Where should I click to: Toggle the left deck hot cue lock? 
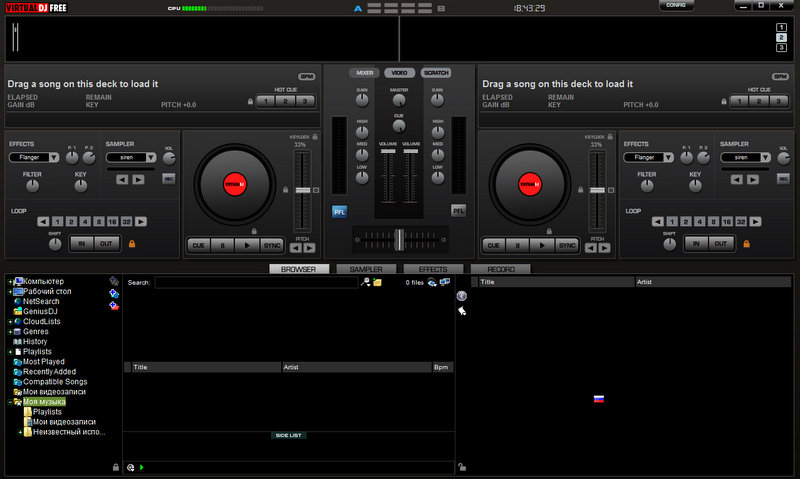pyautogui.click(x=250, y=102)
